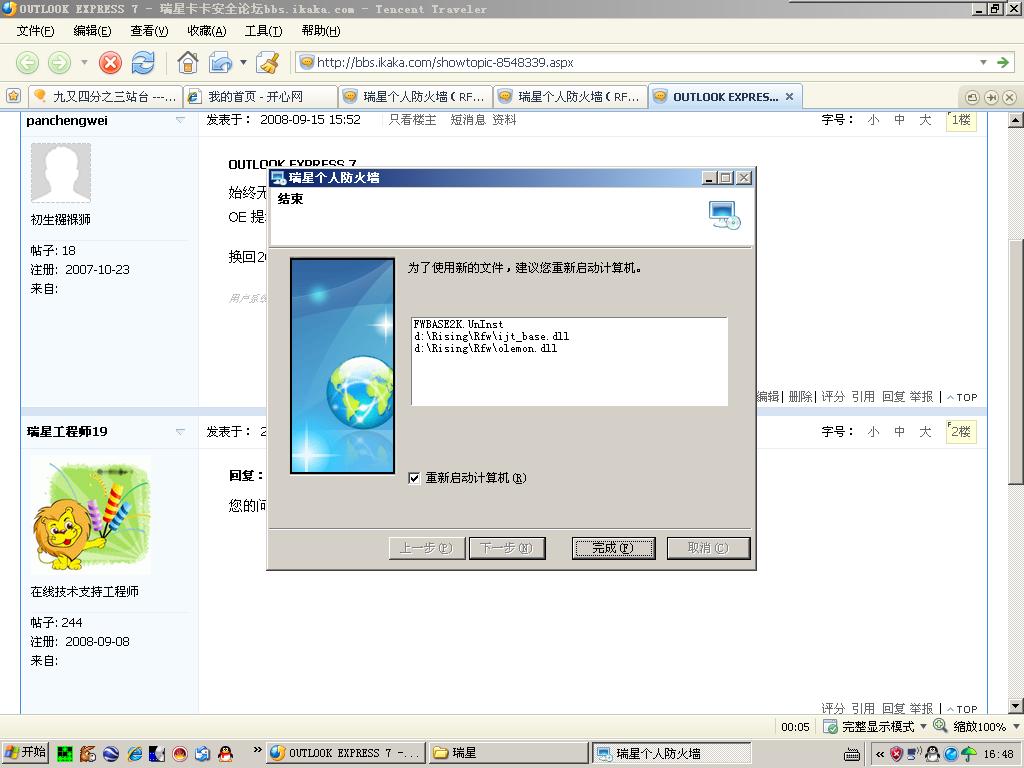Open the 工具(T) menu
The image size is (1024, 768).
(x=263, y=31)
